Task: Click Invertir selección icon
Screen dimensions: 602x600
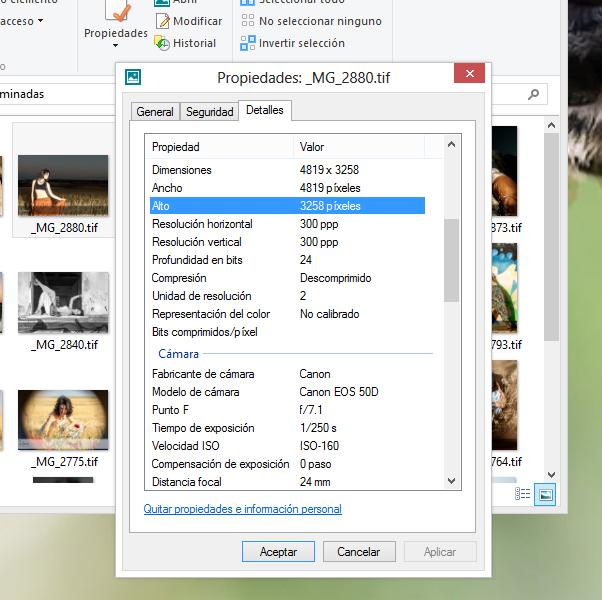Action: 247,43
